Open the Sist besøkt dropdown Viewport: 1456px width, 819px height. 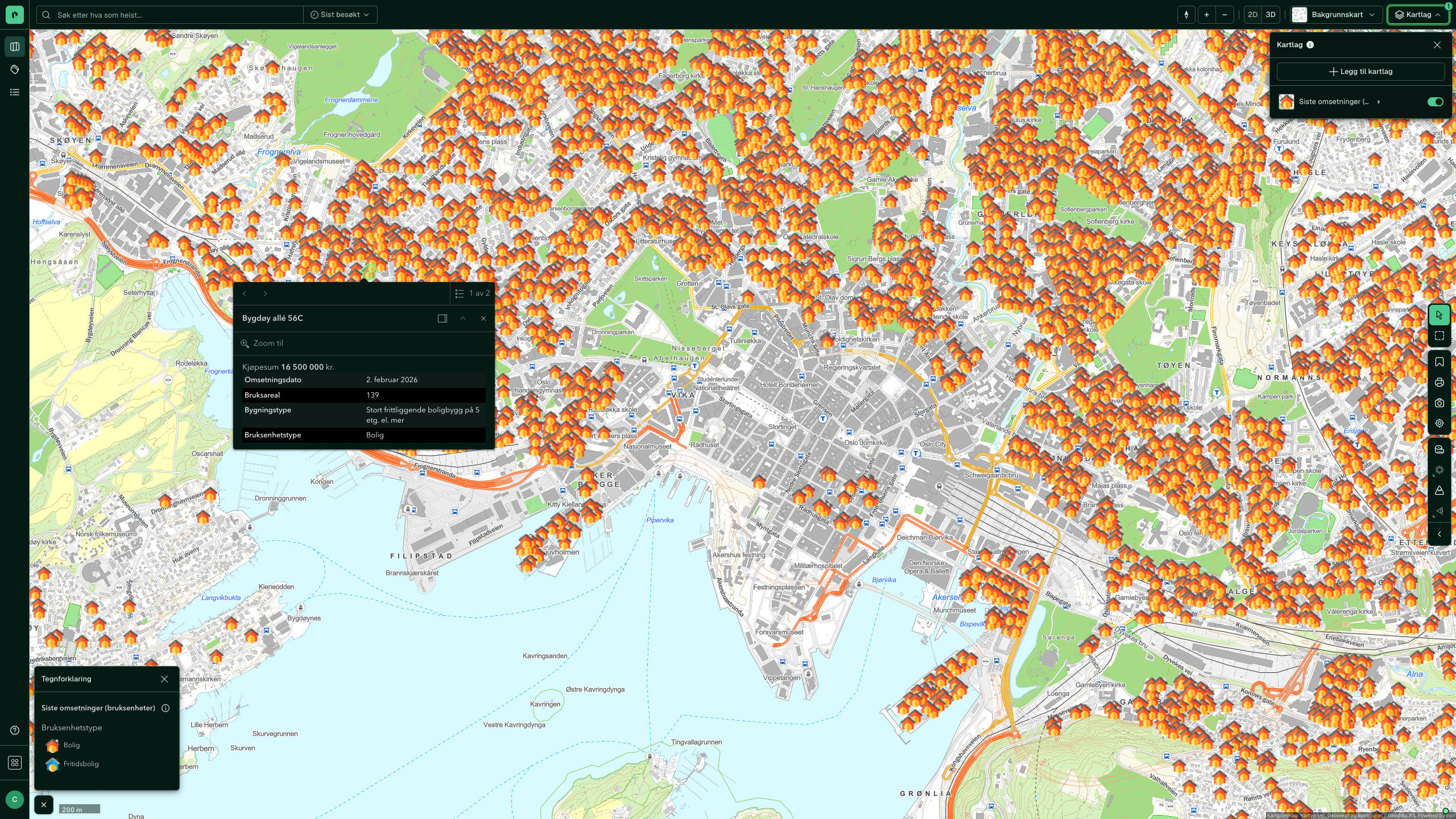tap(340, 15)
